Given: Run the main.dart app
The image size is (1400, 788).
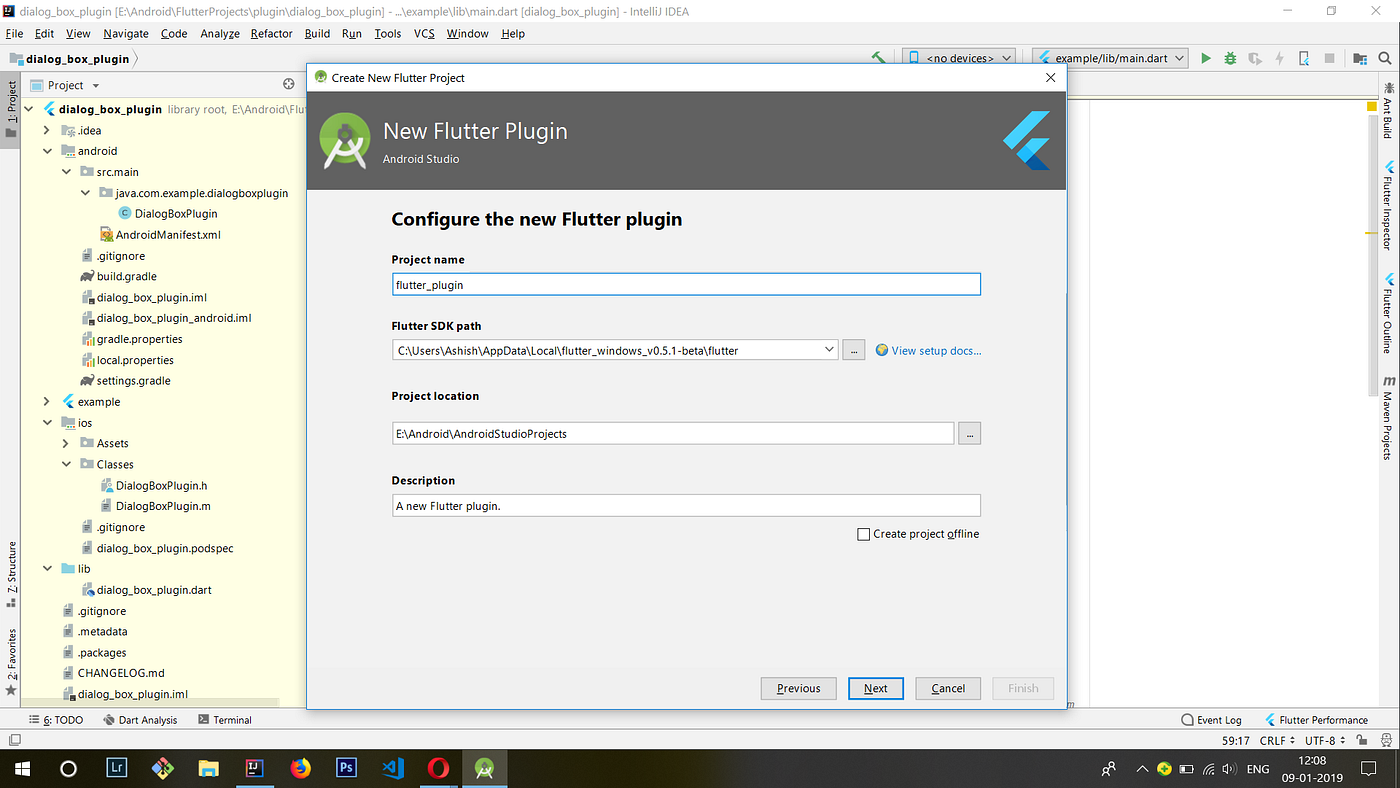Looking at the screenshot, I should 1206,57.
